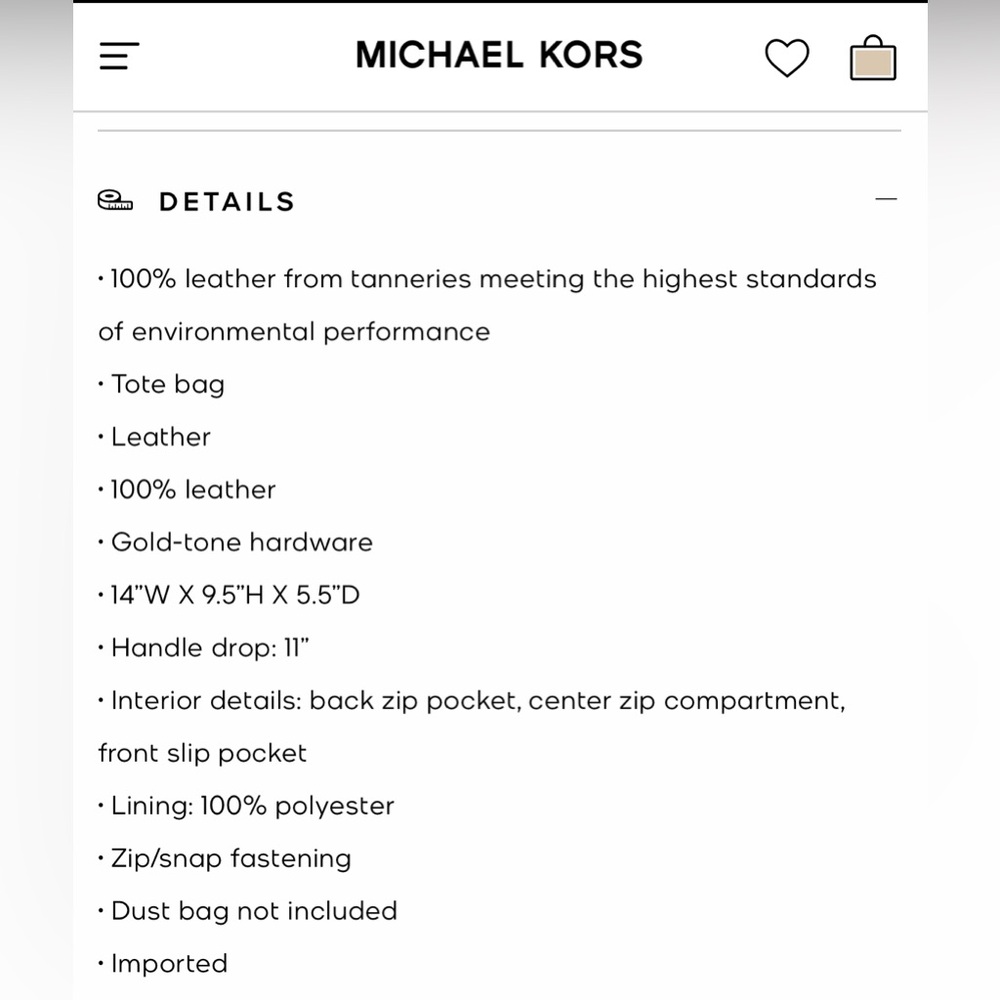Click the 'of environmental performance' text
The height and width of the screenshot is (1000, 1000).
[294, 332]
